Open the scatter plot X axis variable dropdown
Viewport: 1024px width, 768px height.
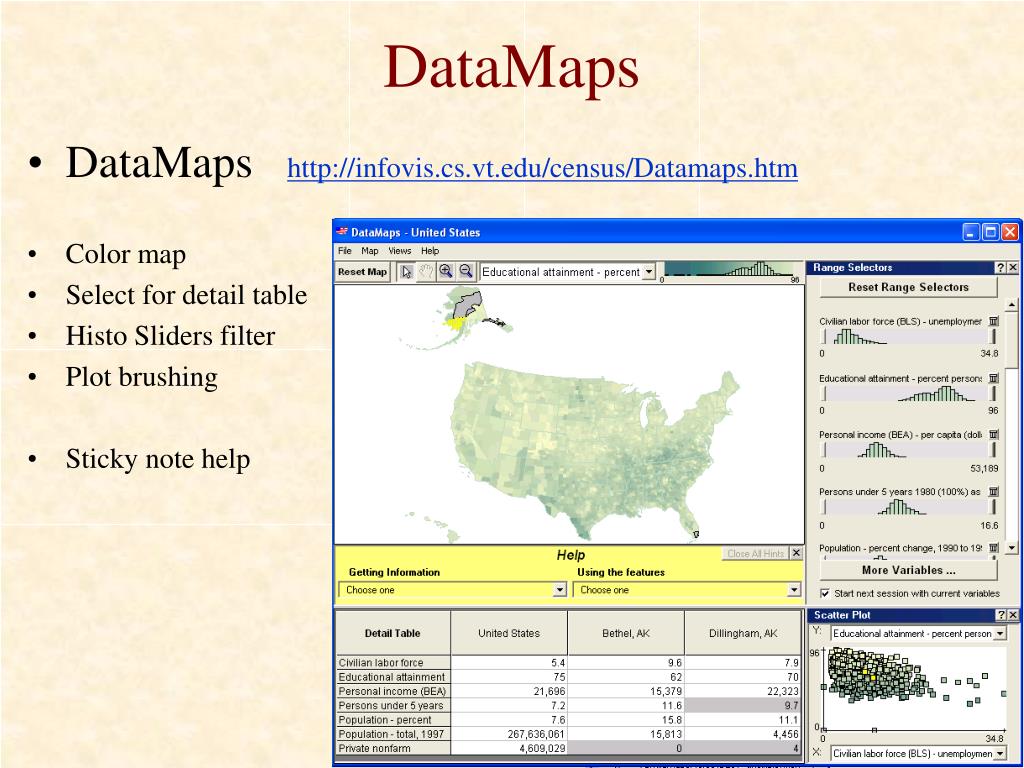[x=918, y=754]
